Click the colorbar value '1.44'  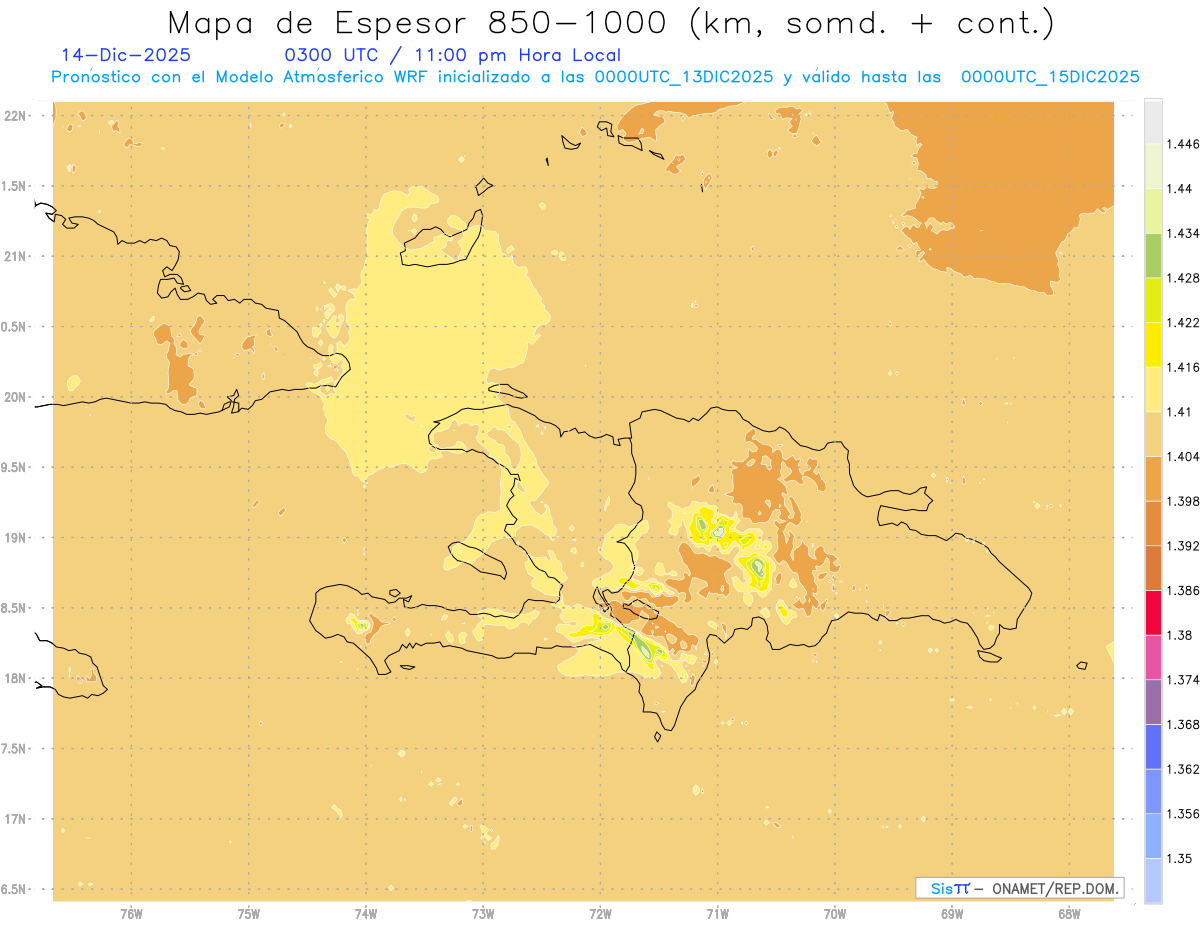click(x=1181, y=188)
